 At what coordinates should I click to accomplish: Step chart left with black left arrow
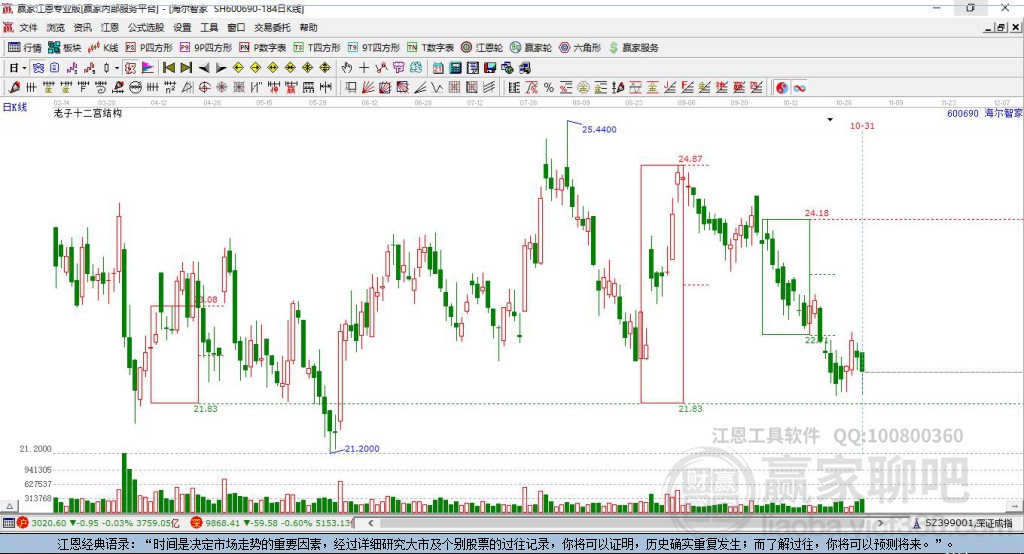204,68
